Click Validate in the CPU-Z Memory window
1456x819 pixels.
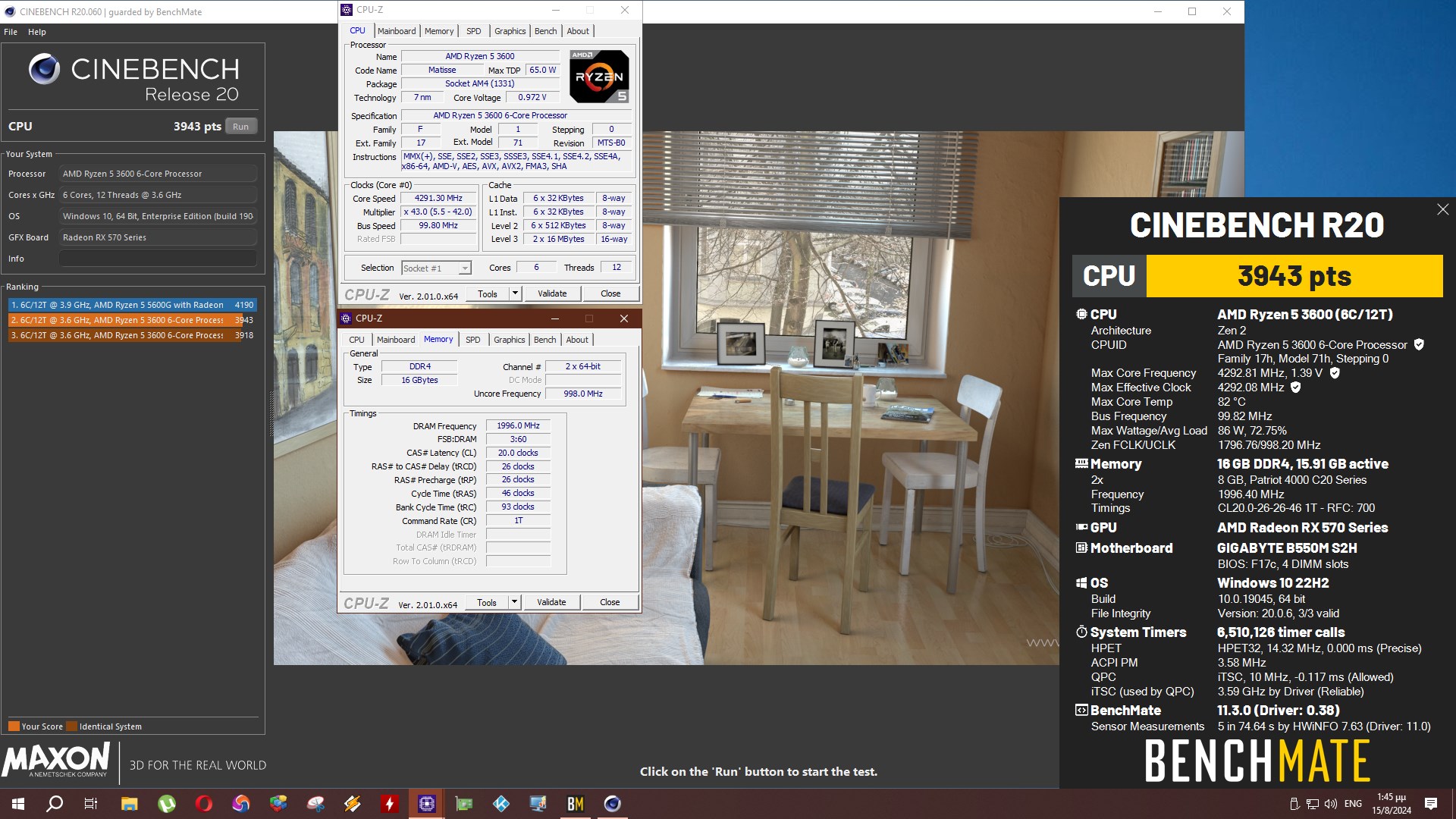pos(551,602)
